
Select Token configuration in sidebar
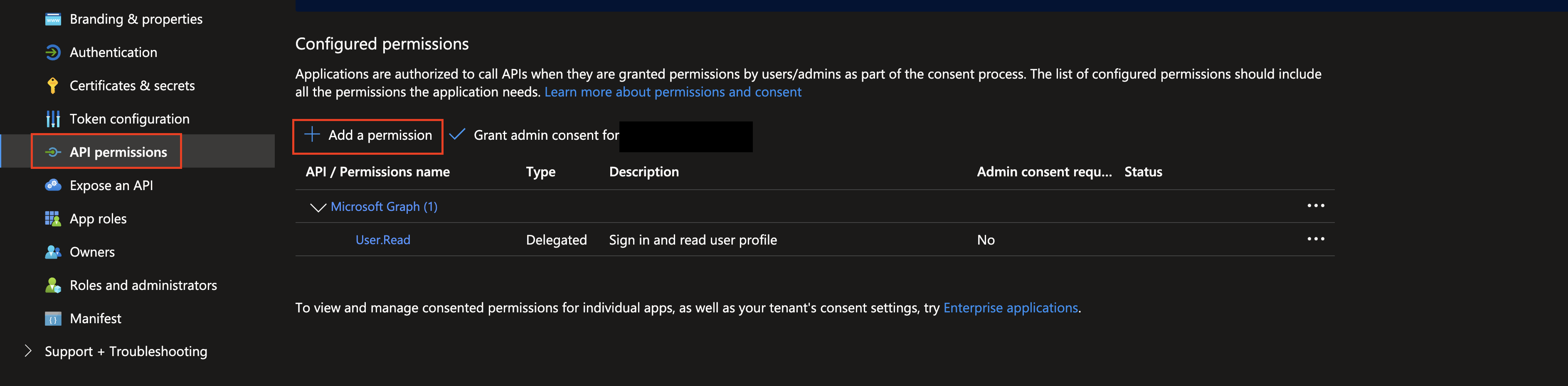click(x=130, y=119)
